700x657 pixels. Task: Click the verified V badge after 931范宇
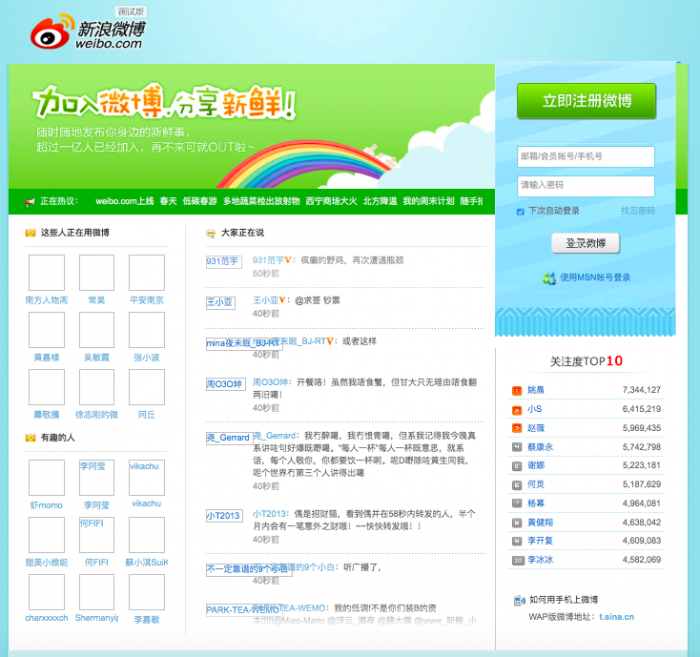pyautogui.click(x=288, y=260)
